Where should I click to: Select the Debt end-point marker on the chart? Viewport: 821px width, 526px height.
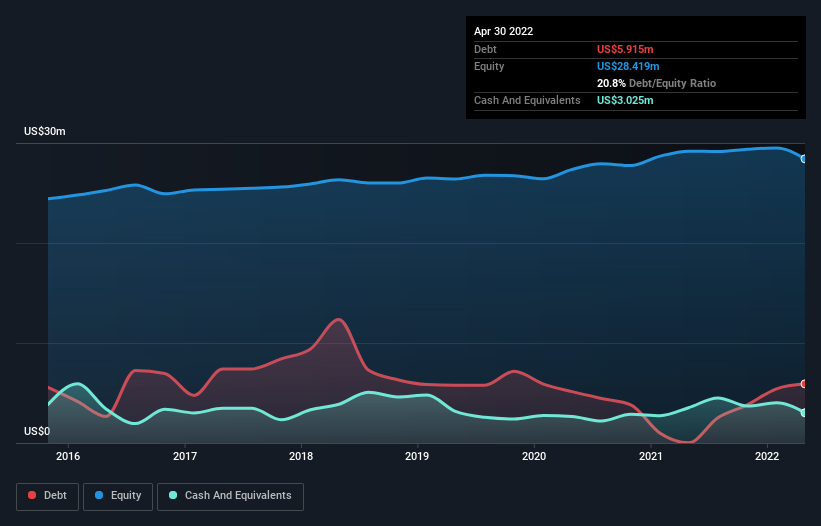coord(804,384)
